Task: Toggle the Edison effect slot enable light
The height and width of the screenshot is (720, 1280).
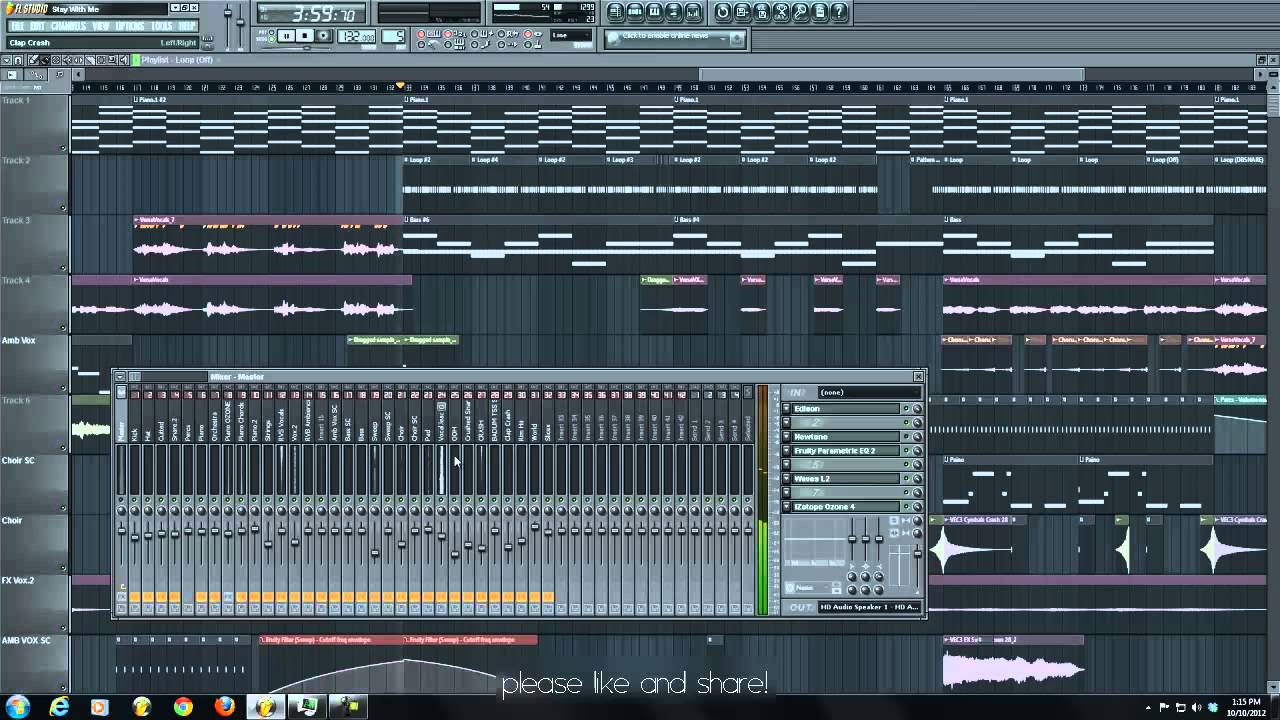Action: coord(906,408)
